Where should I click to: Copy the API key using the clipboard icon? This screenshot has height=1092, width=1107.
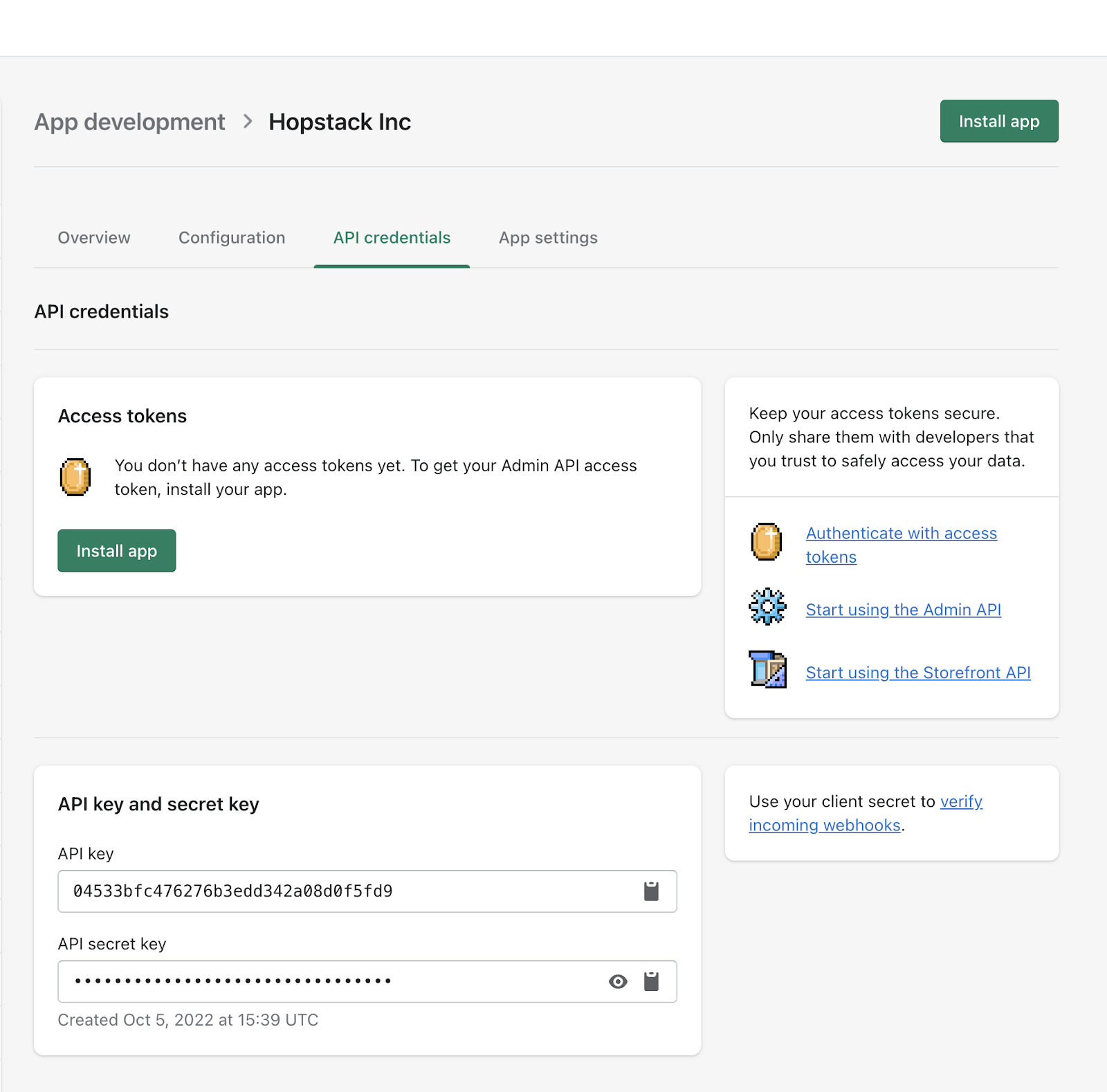[x=651, y=891]
